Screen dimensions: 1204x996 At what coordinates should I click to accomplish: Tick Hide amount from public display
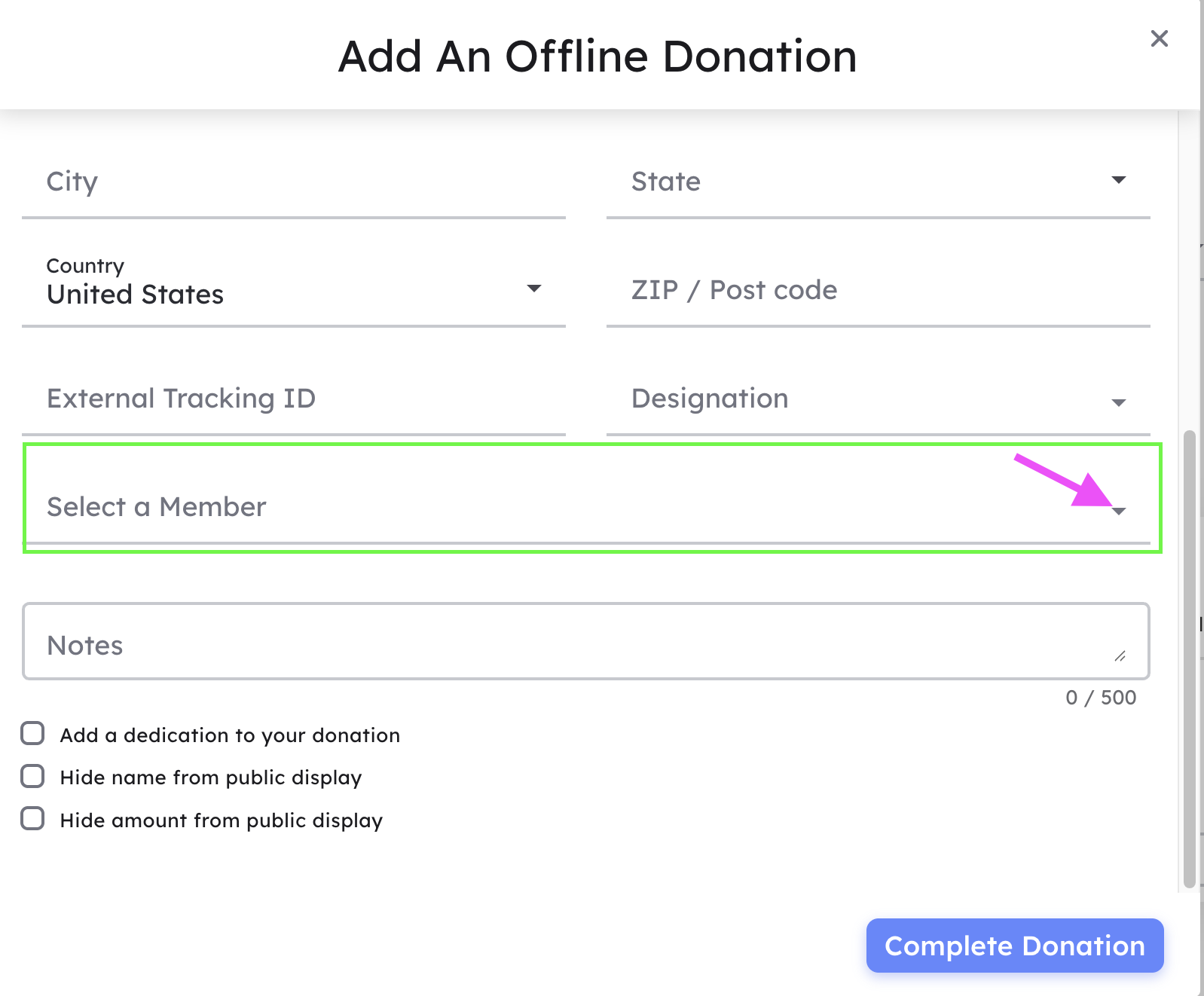pyautogui.click(x=32, y=818)
